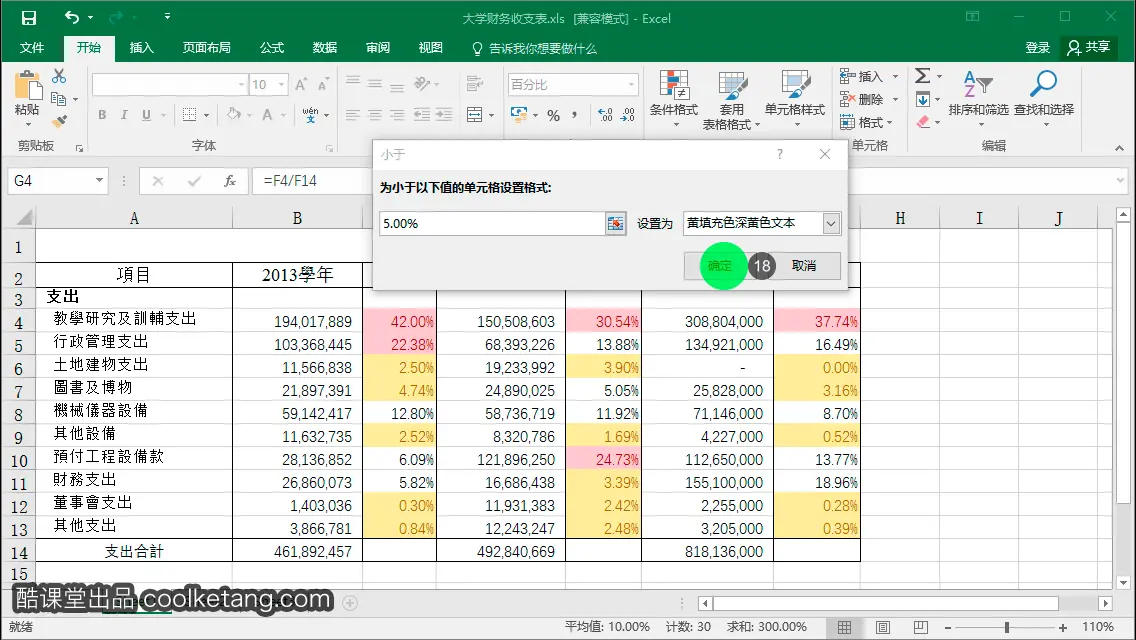Toggle Underline formatting
The width and height of the screenshot is (1136, 640).
[x=146, y=115]
